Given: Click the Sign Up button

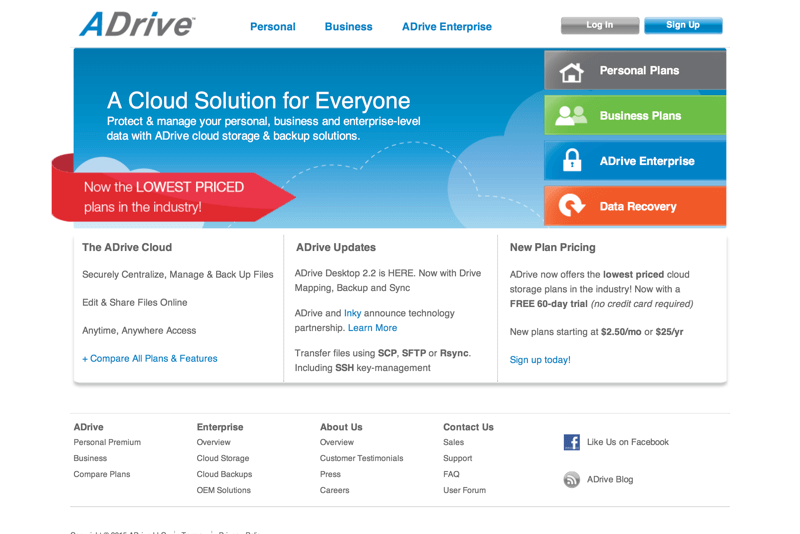Looking at the screenshot, I should (683, 25).
